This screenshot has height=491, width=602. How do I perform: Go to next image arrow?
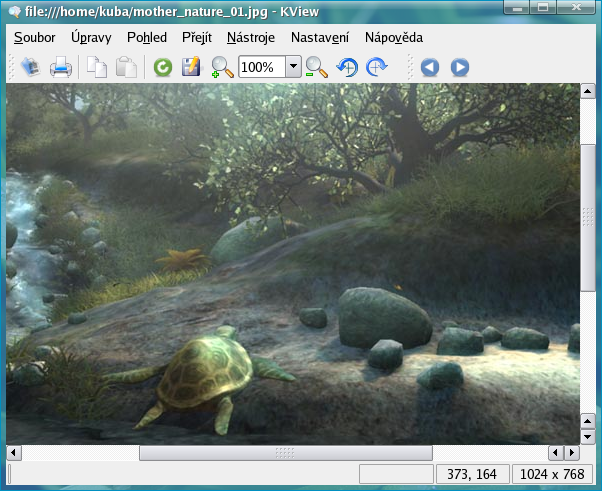pos(460,67)
